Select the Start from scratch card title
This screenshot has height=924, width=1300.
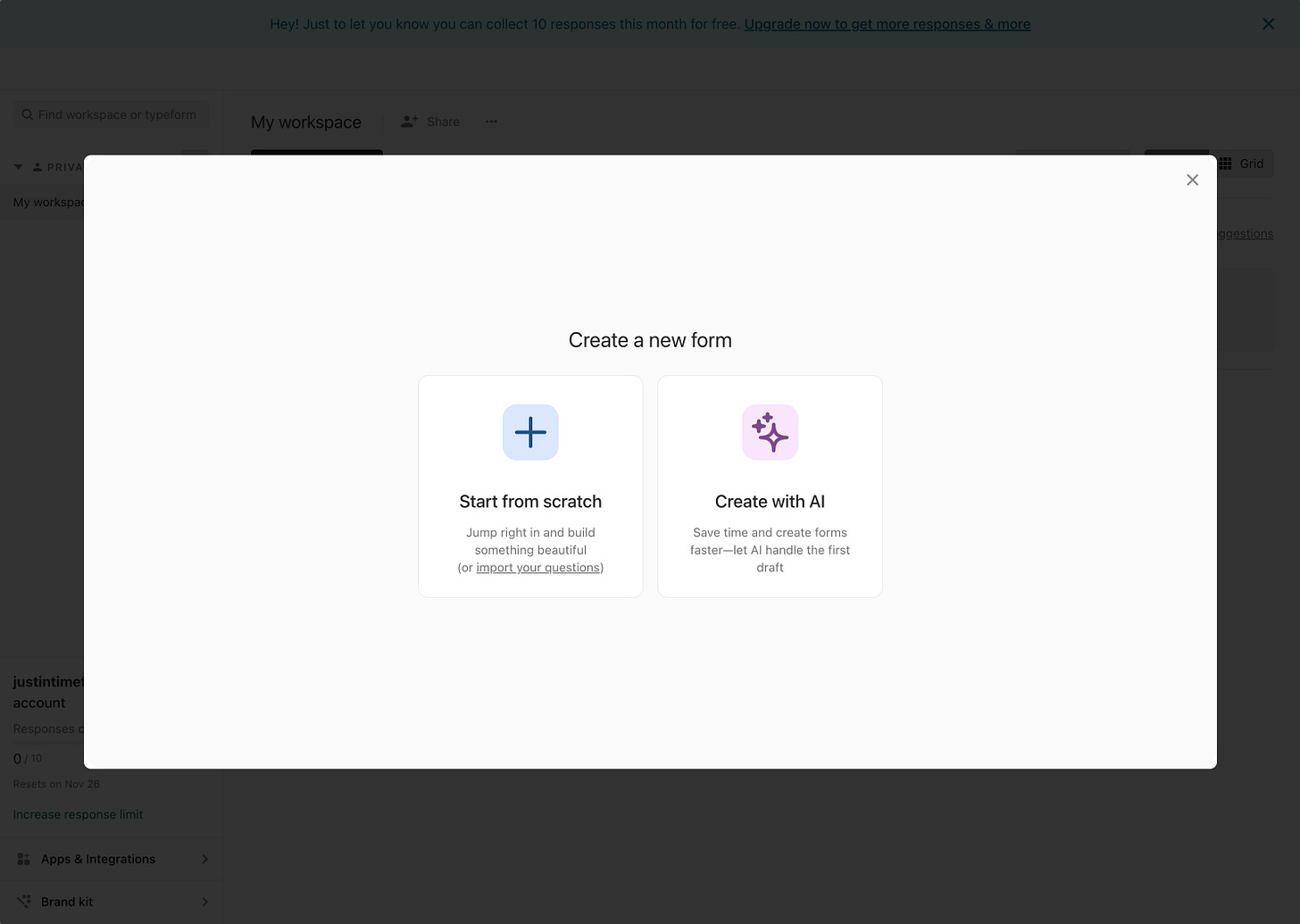click(530, 502)
